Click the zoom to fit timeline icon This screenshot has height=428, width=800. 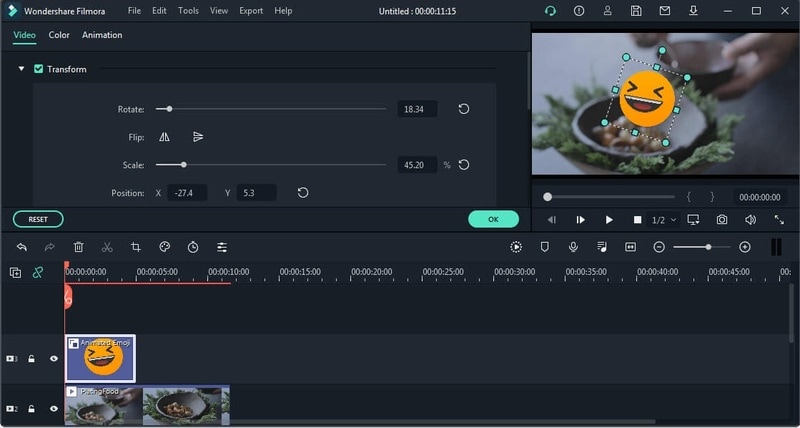click(631, 247)
